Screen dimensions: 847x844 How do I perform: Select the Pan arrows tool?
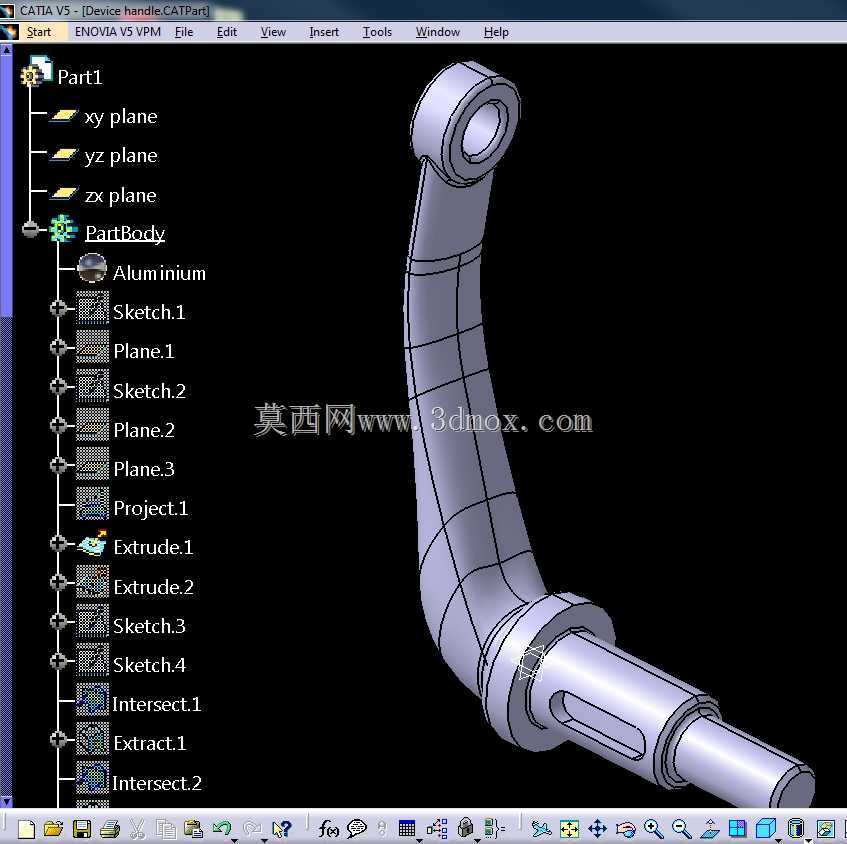pyautogui.click(x=597, y=828)
